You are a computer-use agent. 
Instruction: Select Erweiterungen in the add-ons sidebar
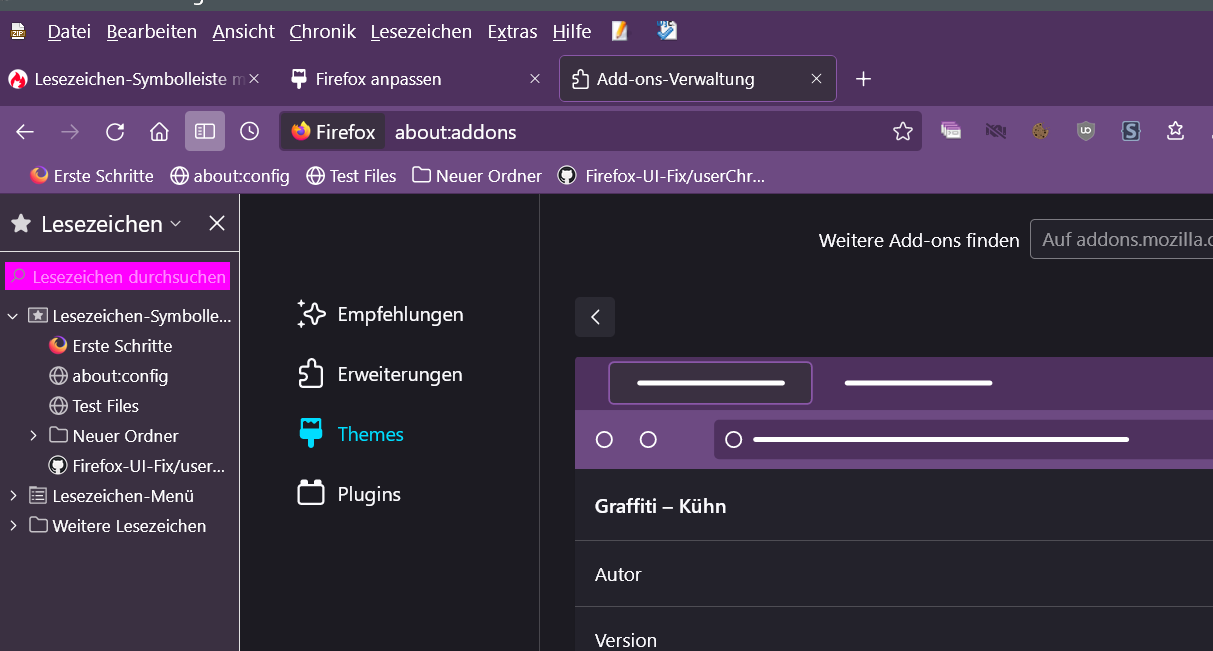399,375
